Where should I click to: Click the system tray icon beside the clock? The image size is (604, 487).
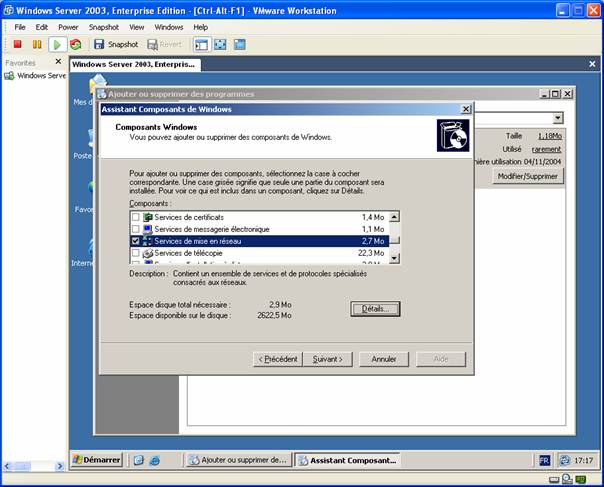click(565, 460)
